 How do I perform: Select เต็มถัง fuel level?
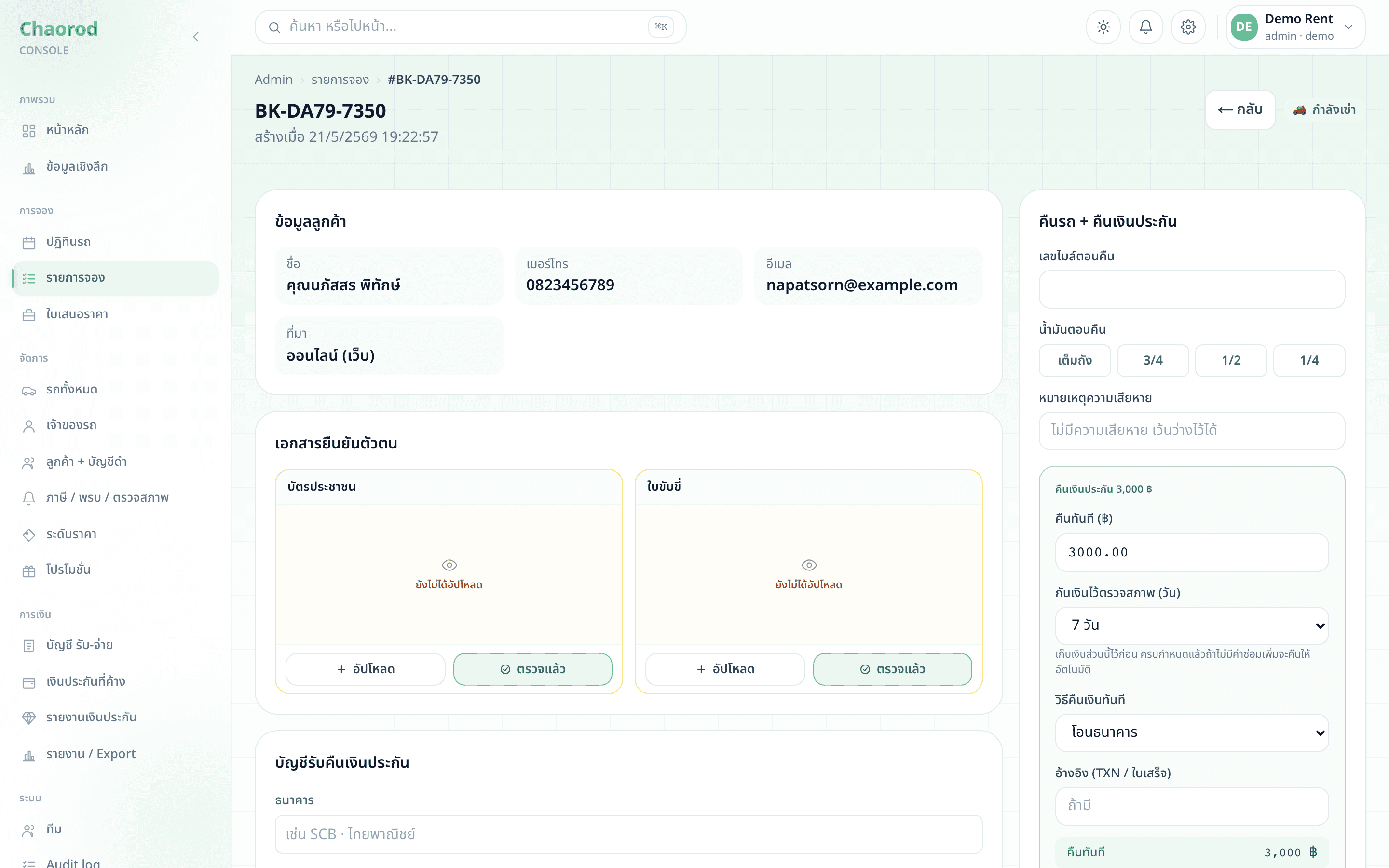click(1075, 361)
